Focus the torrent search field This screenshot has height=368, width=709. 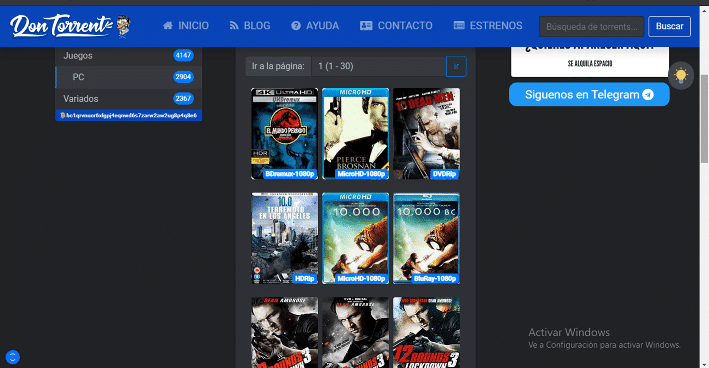[591, 26]
